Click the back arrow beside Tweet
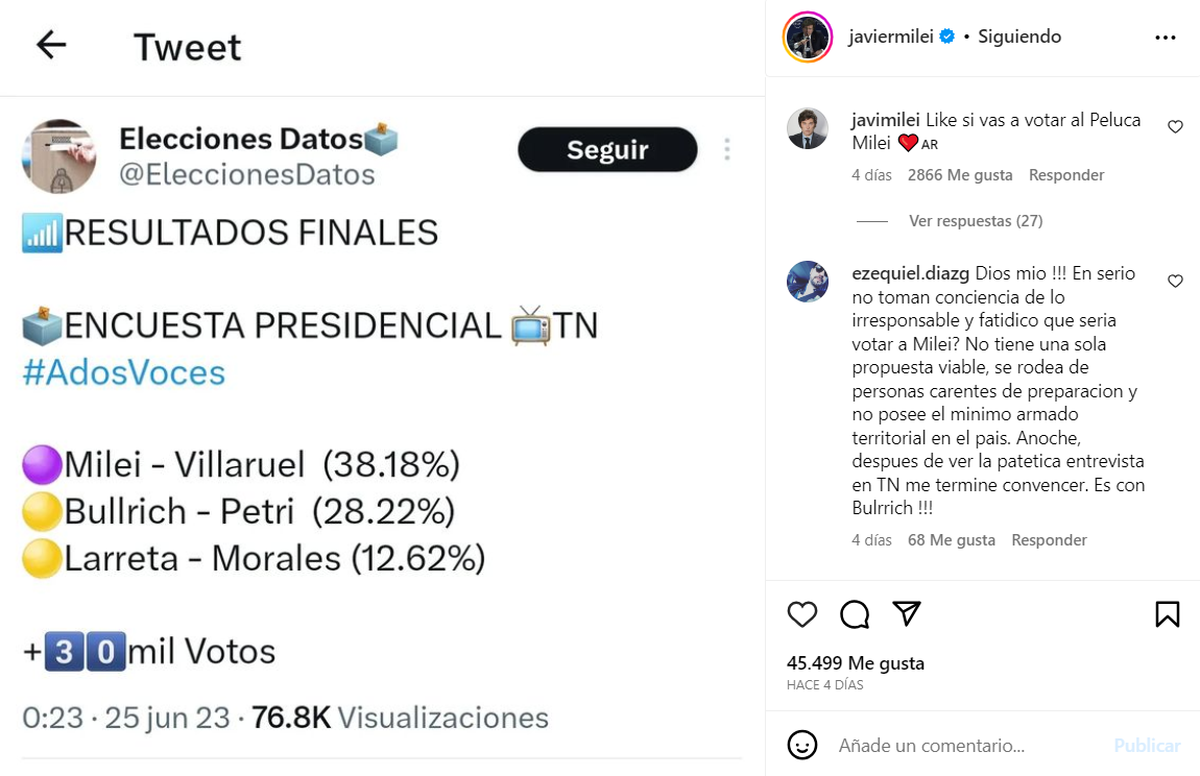The width and height of the screenshot is (1200, 776). tap(51, 45)
